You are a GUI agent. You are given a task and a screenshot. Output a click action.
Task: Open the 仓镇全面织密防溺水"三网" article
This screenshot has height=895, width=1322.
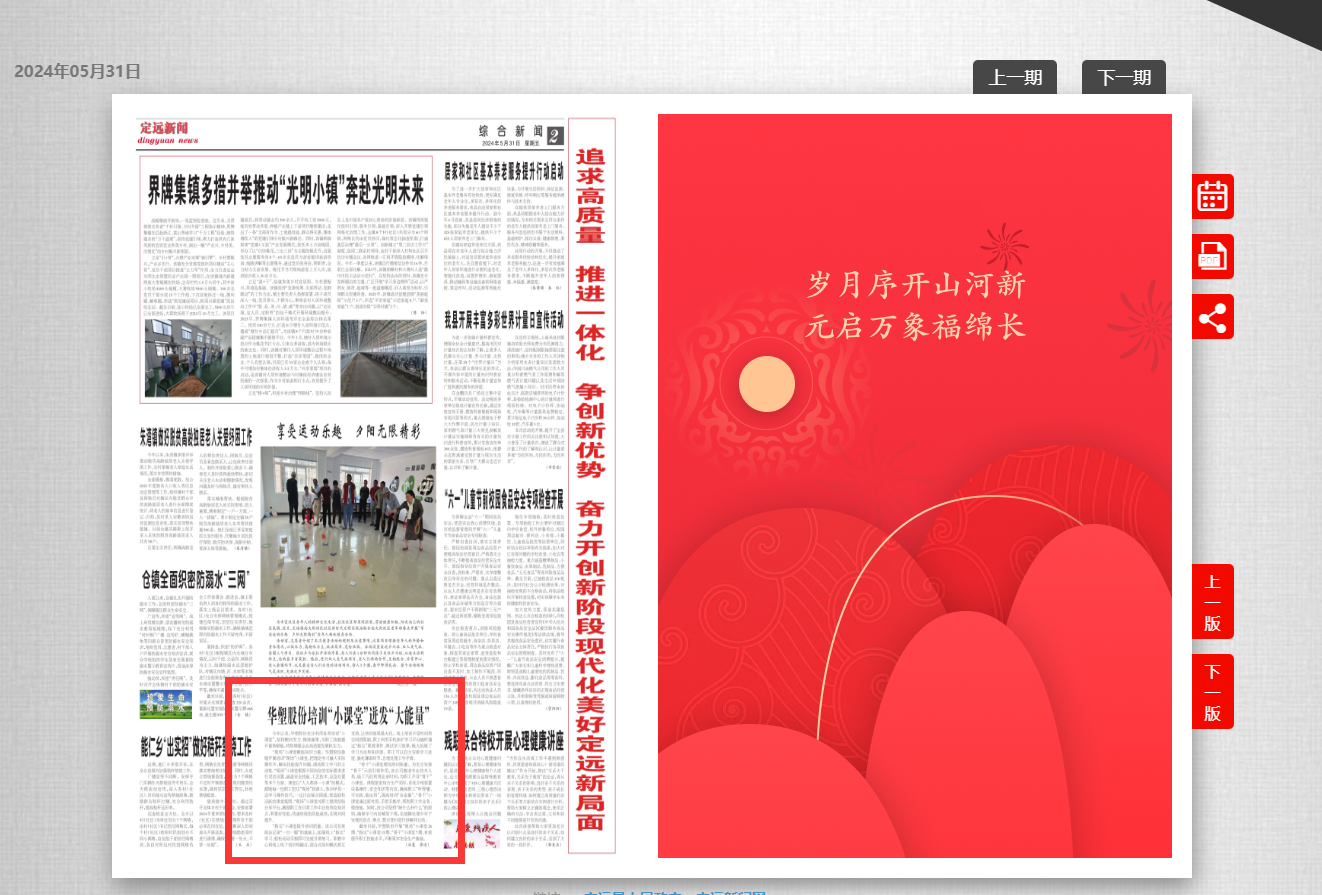(195, 580)
